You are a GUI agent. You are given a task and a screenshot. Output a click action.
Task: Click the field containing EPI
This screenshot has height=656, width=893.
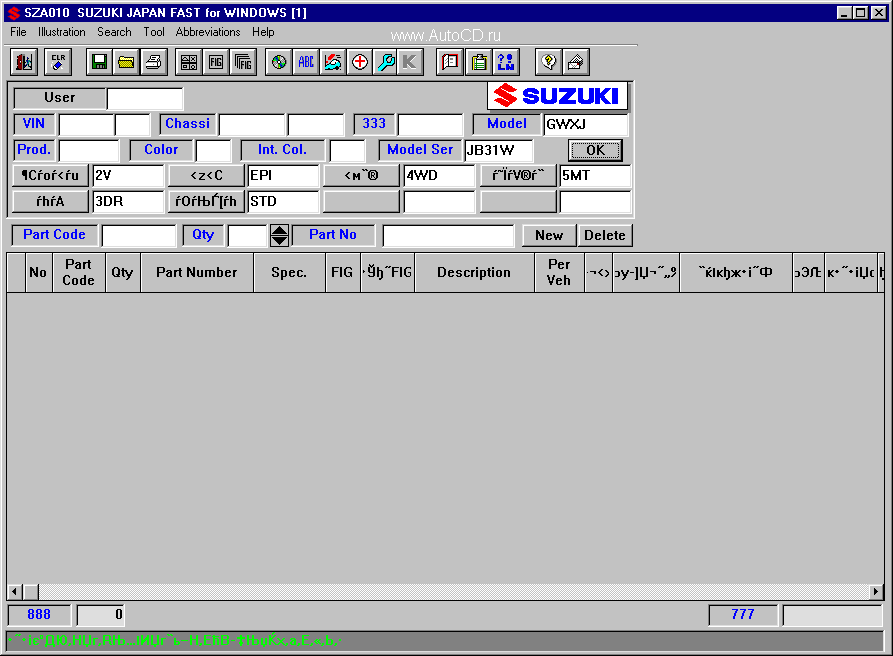point(283,176)
